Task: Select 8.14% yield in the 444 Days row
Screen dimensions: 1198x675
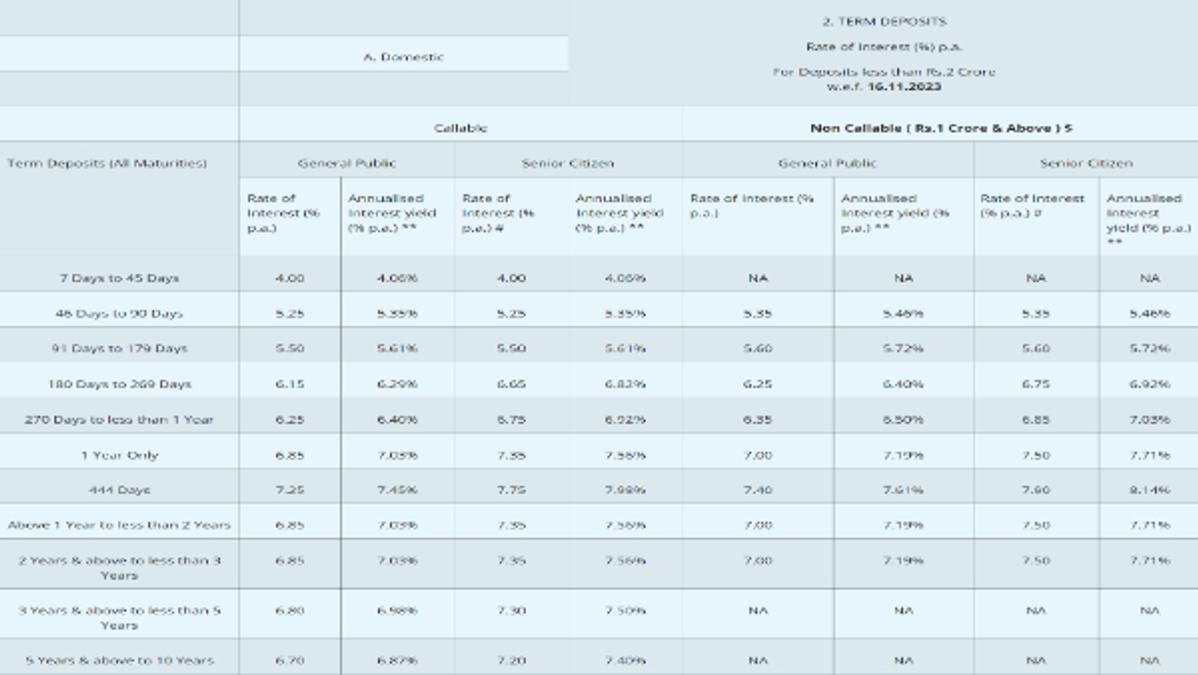Action: click(1149, 490)
